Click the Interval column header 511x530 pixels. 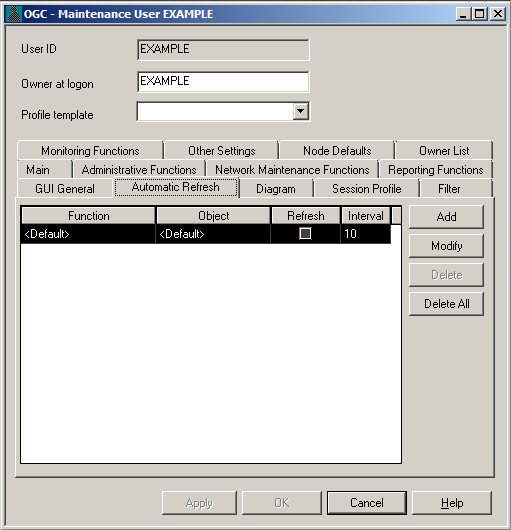coord(366,216)
